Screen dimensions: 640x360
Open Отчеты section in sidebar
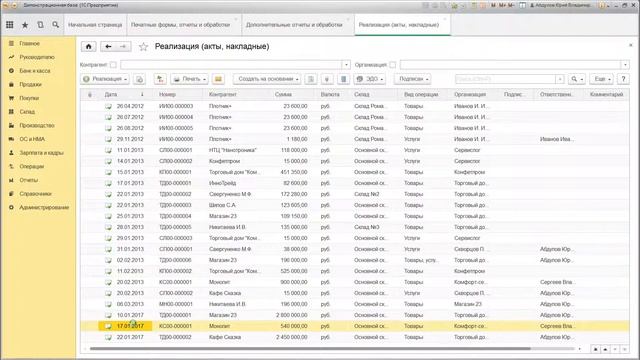coord(29,180)
